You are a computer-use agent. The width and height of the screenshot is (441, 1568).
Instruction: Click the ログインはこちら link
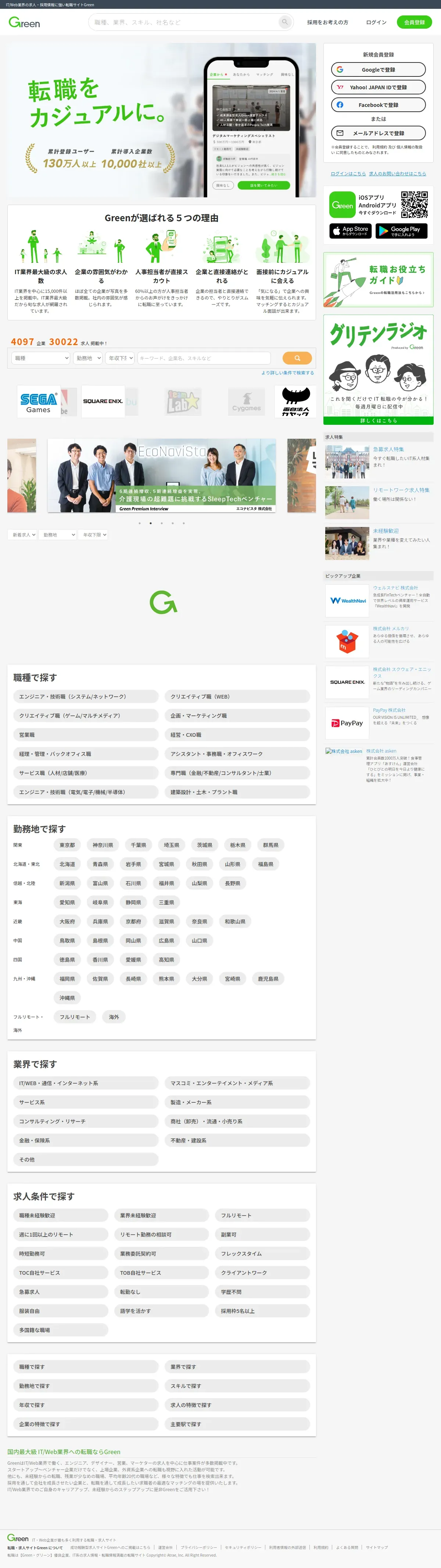point(348,173)
